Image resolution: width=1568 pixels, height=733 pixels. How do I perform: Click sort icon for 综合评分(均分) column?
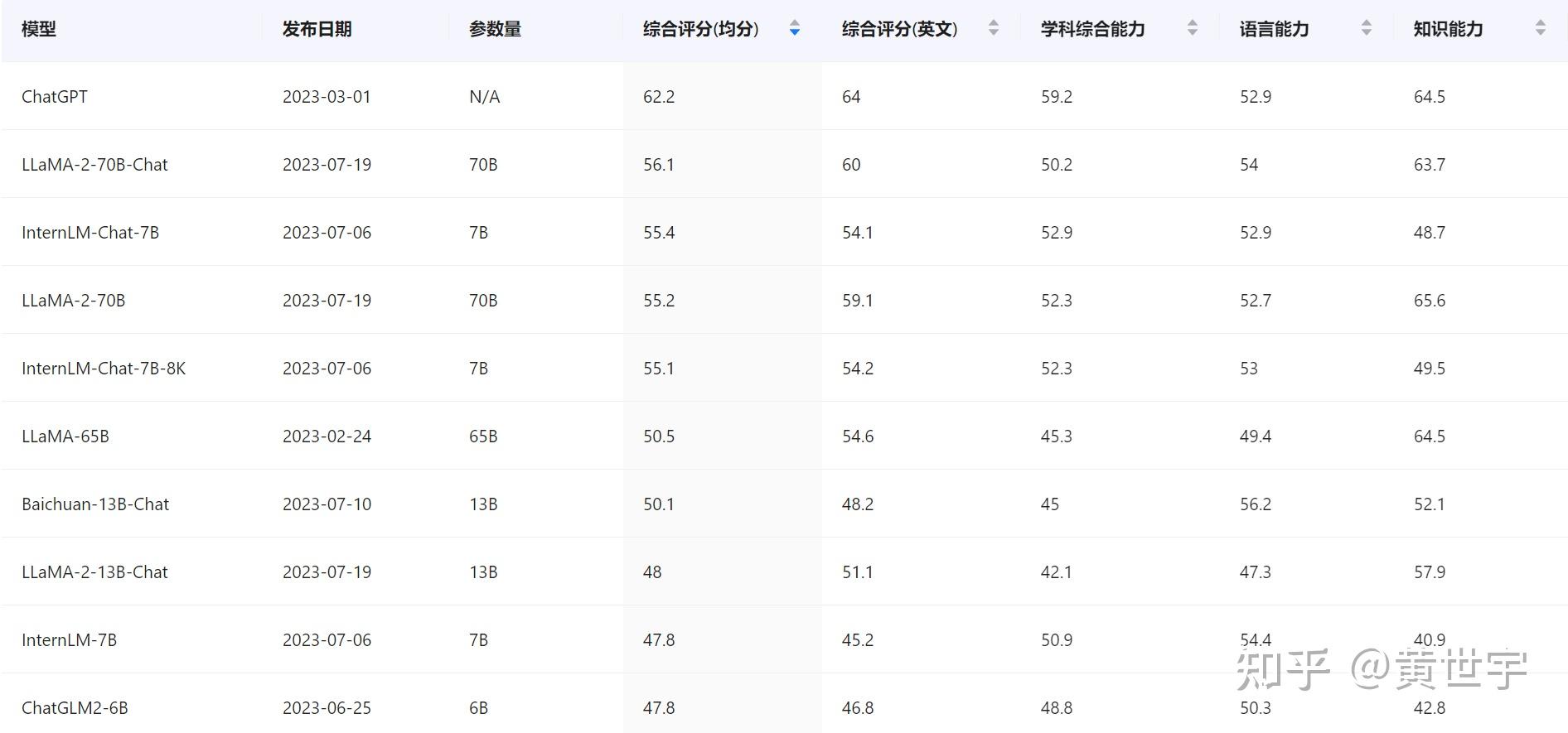tap(794, 29)
